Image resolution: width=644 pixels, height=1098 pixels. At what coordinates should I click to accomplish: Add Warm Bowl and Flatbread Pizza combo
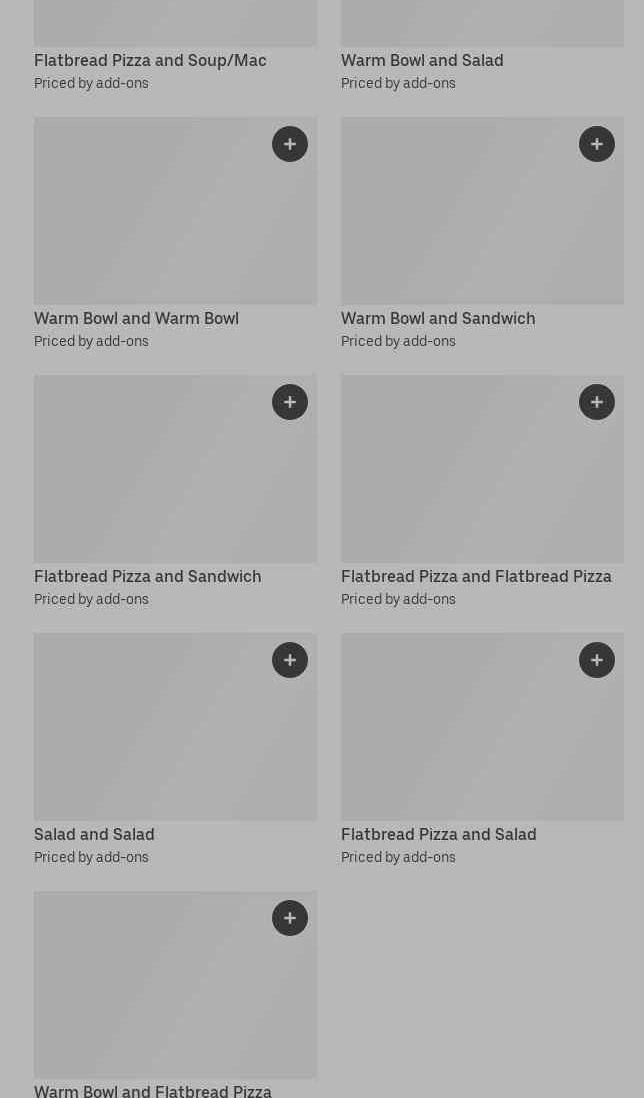[x=290, y=918]
